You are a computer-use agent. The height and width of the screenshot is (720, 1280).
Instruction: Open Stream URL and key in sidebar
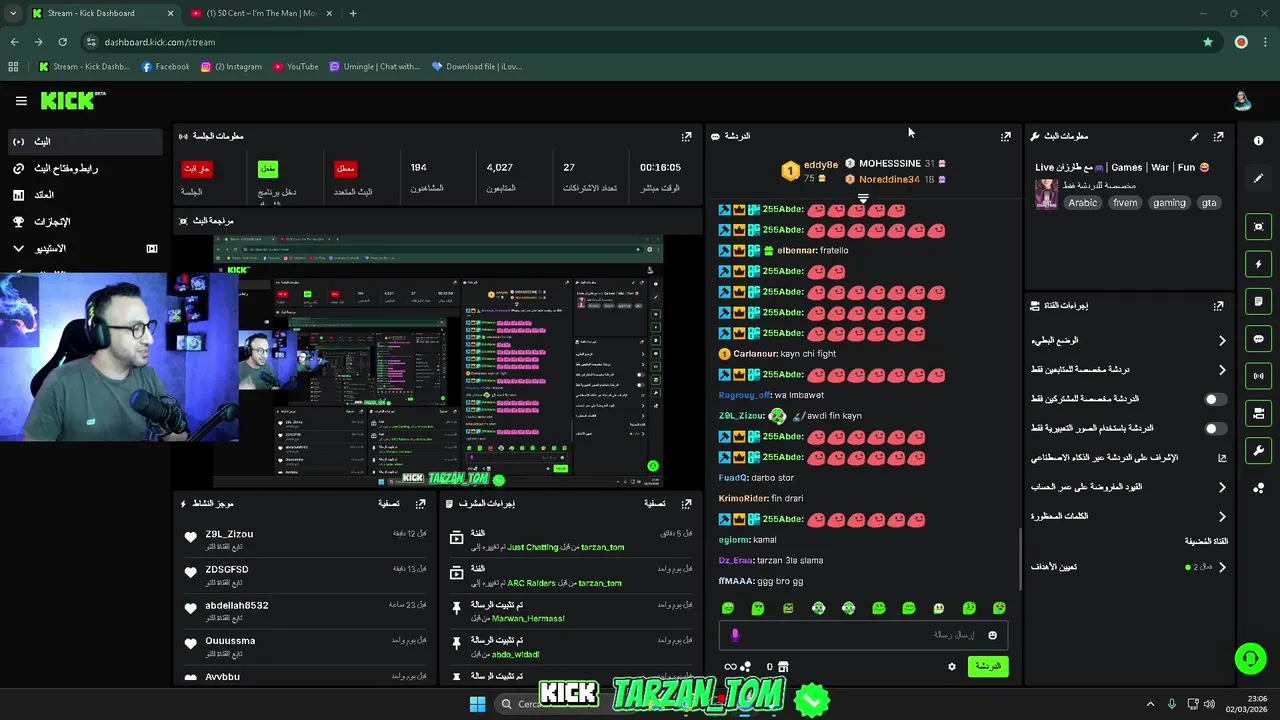[x=84, y=169]
